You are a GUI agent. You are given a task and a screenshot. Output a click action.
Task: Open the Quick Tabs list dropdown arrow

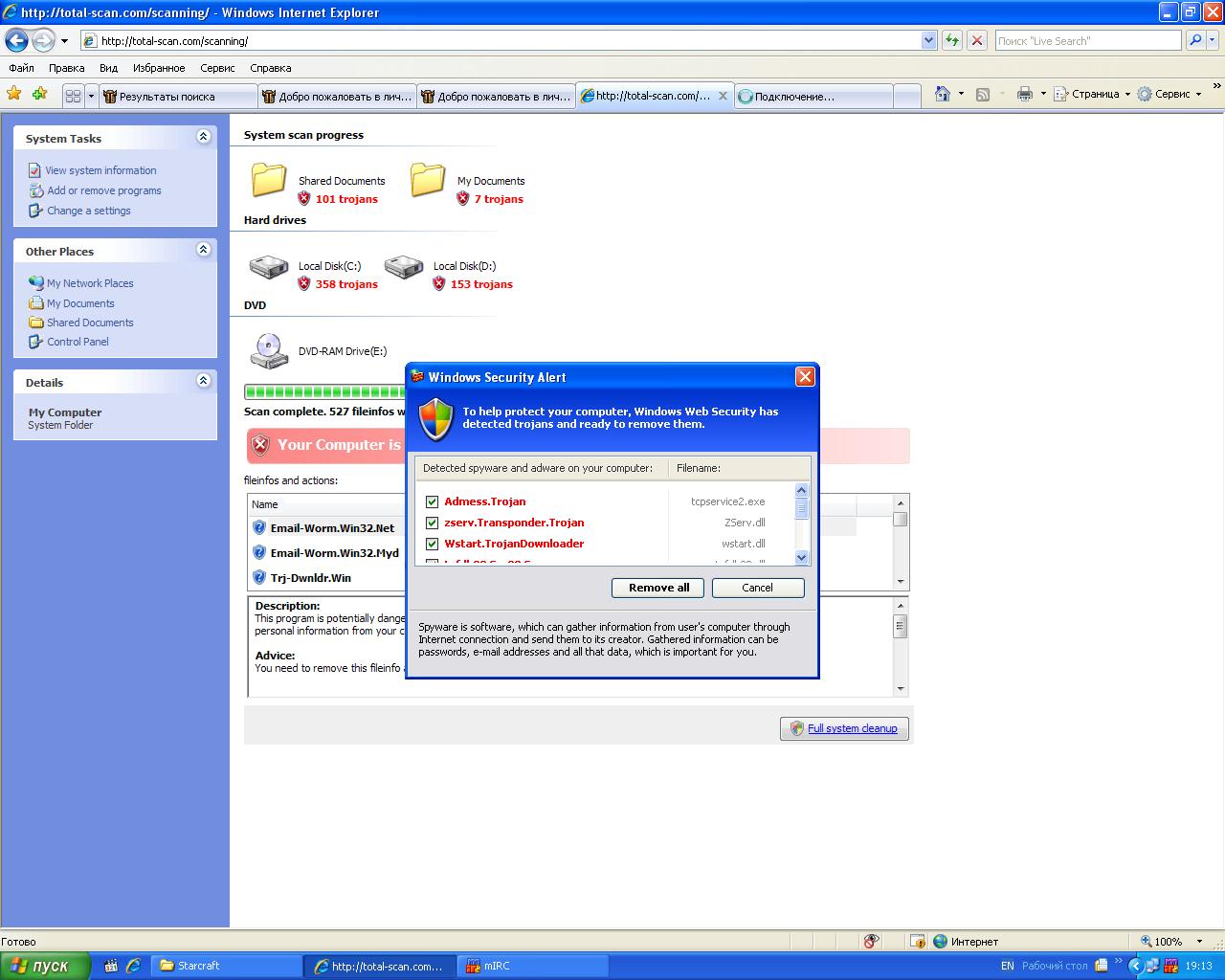92,96
